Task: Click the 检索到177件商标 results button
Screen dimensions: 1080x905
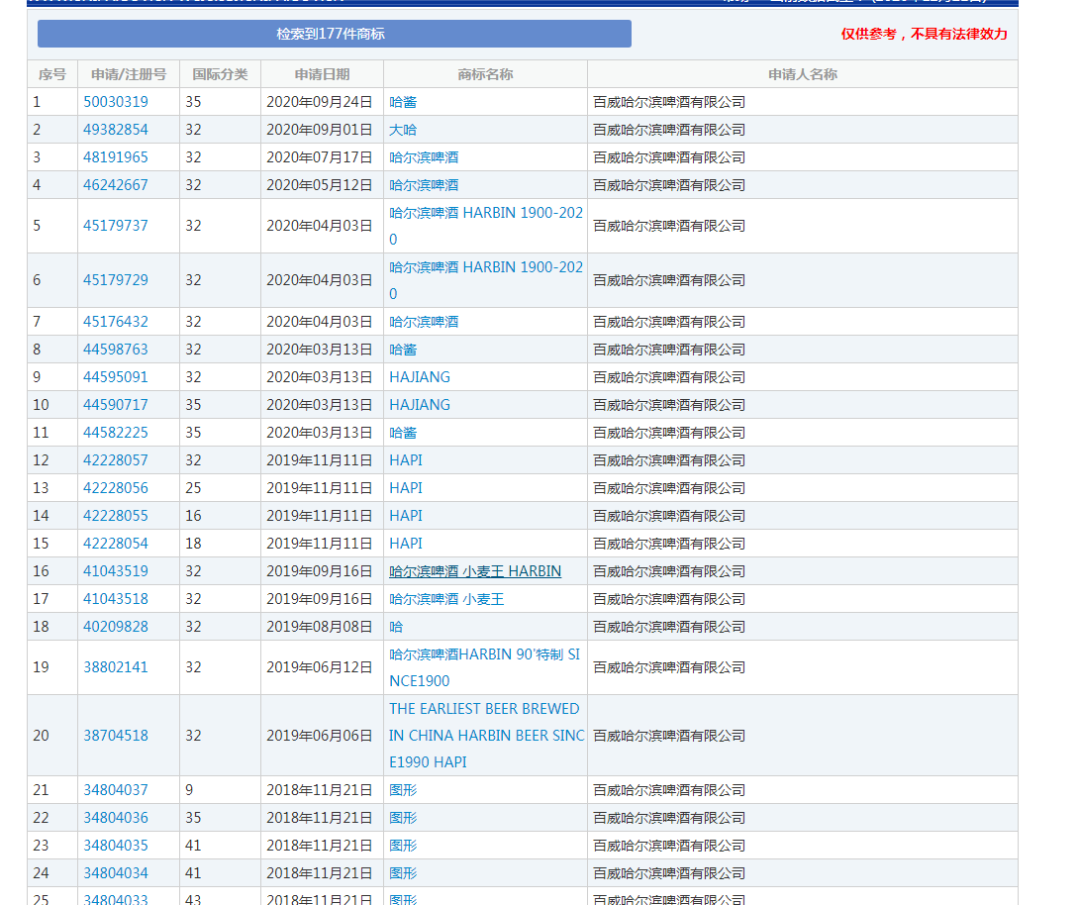Action: [334, 34]
